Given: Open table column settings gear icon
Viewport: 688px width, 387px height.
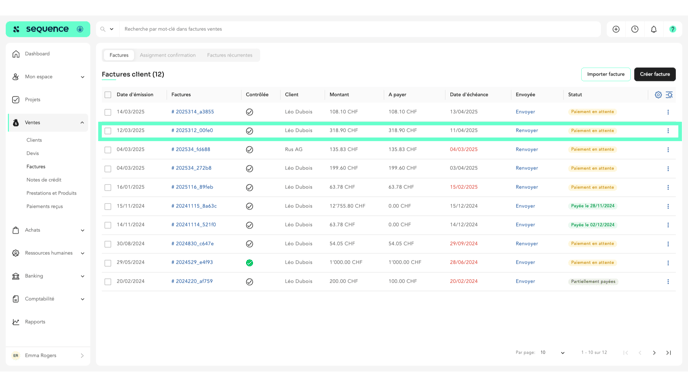Looking at the screenshot, I should [x=658, y=95].
